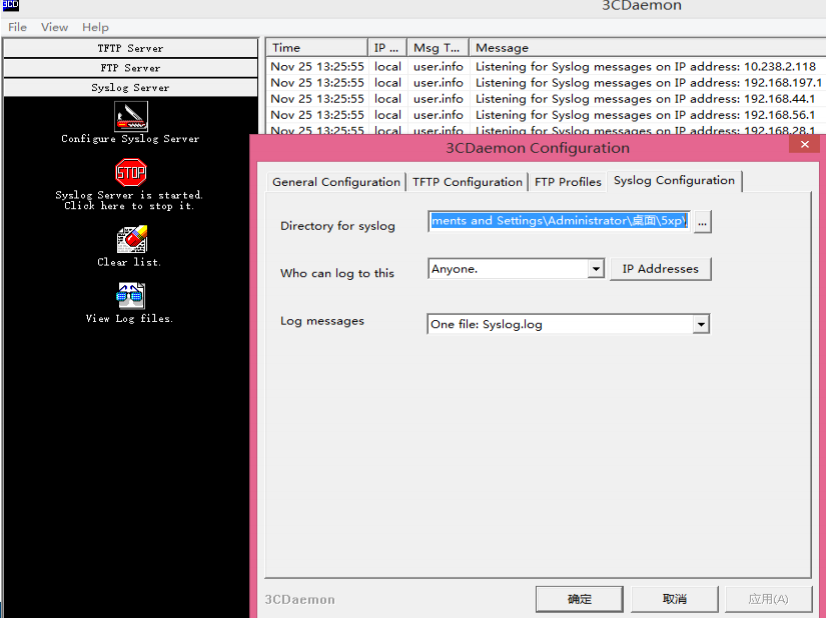The height and width of the screenshot is (618, 826).
Task: Click the 'View Log files.' label text
Action: click(x=130, y=318)
